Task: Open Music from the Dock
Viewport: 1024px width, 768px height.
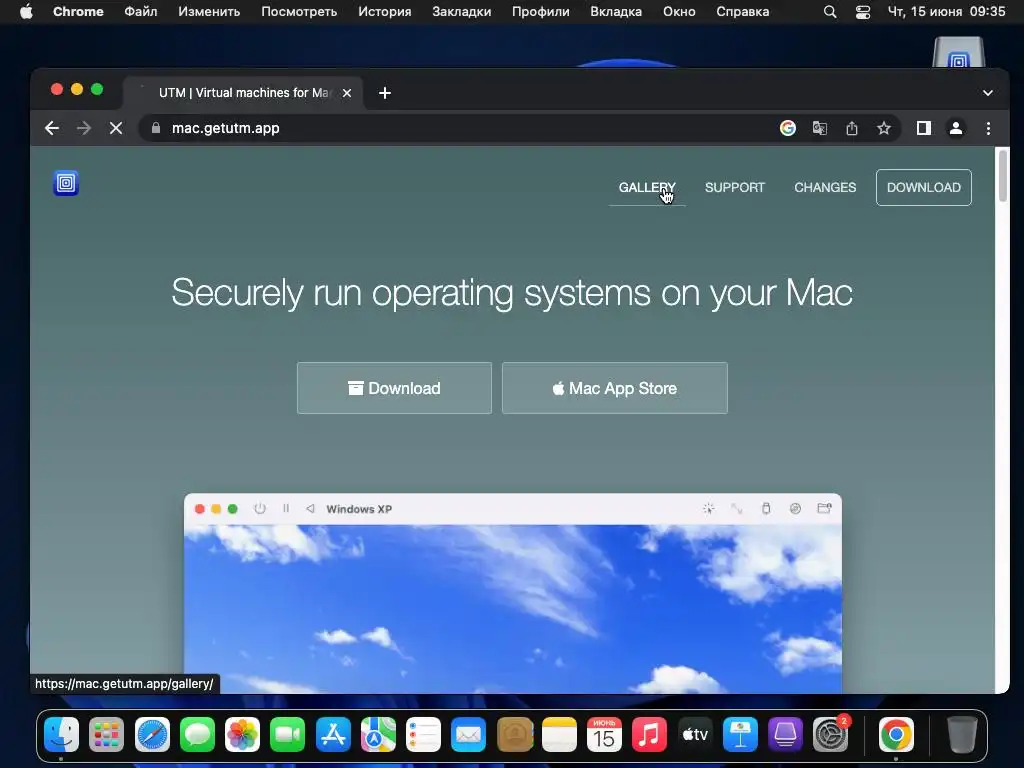Action: [x=649, y=735]
